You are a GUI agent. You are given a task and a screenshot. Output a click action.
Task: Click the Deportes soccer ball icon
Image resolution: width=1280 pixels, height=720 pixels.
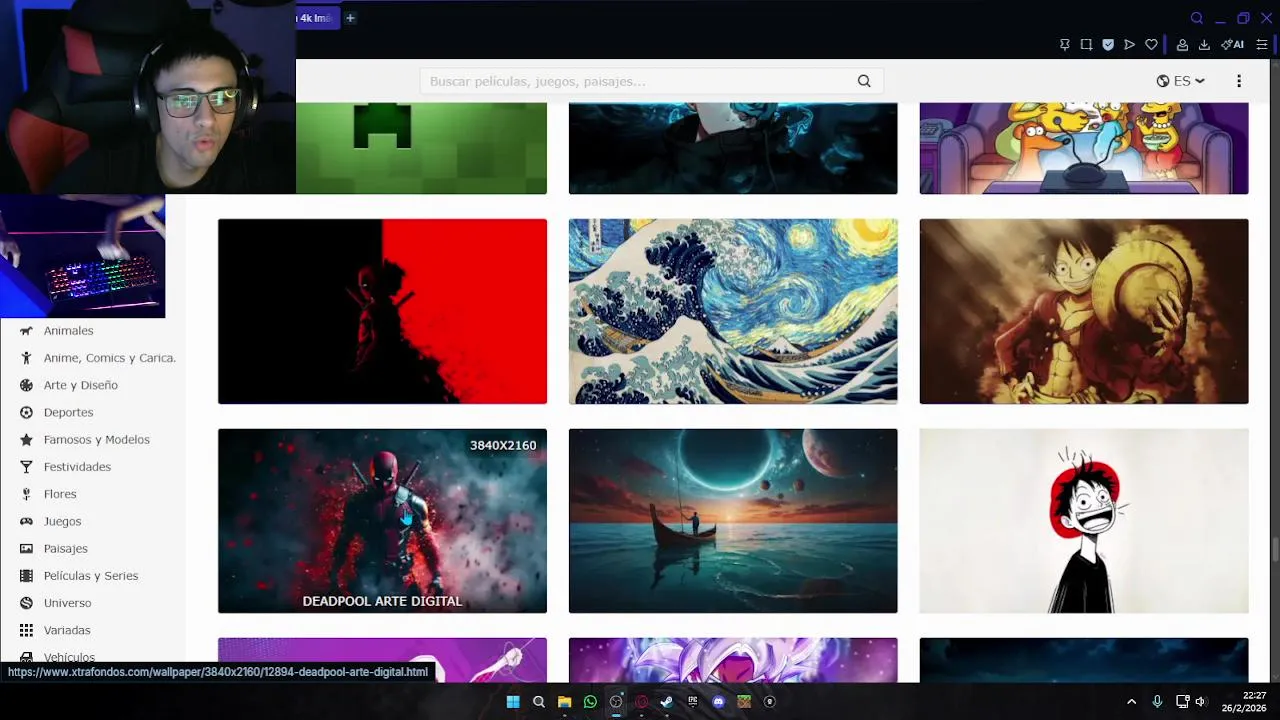pyautogui.click(x=26, y=412)
